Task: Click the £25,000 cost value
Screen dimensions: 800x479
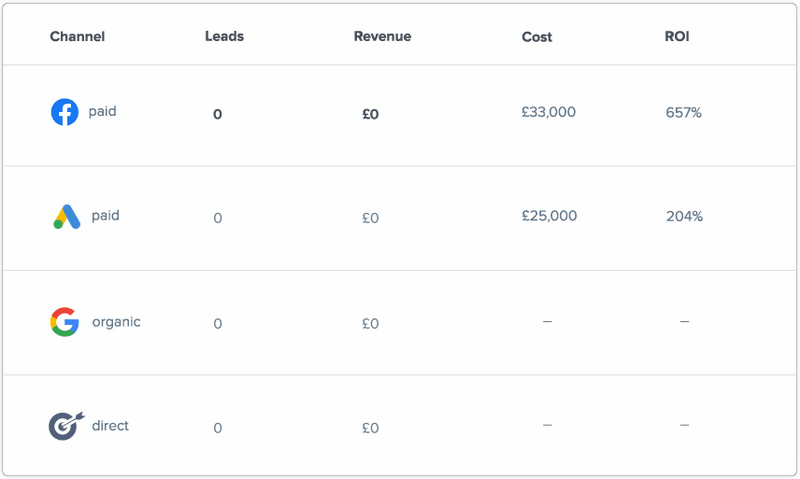Action: [x=549, y=216]
